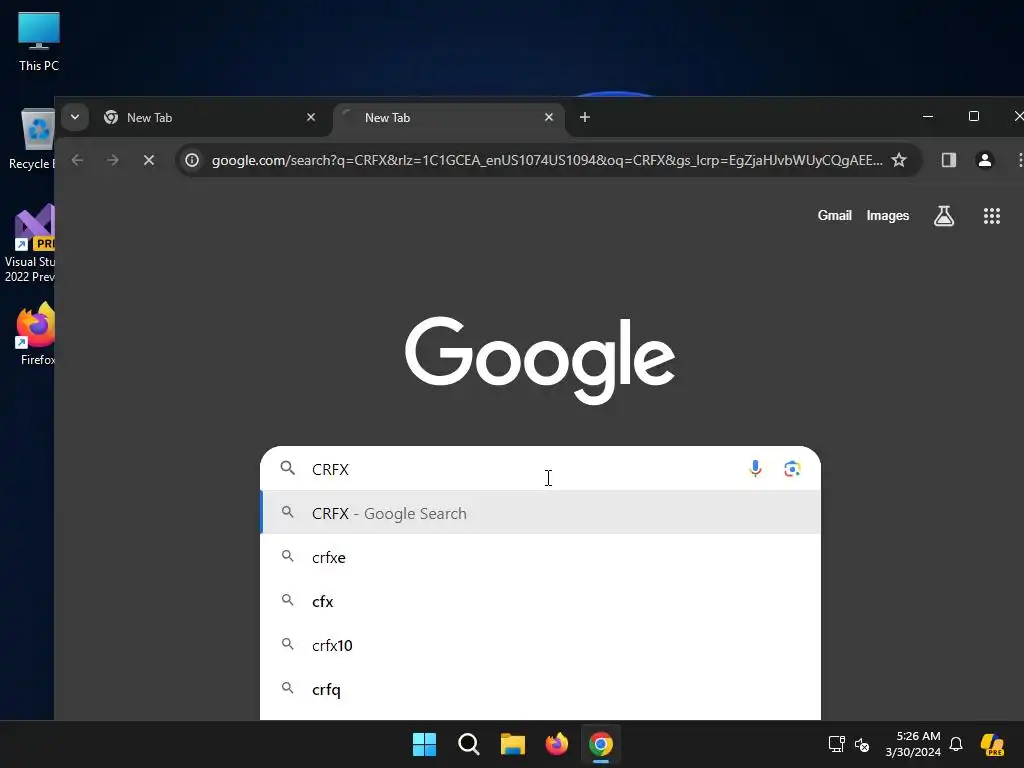Close the first New Tab
The width and height of the screenshot is (1024, 768).
(x=311, y=118)
